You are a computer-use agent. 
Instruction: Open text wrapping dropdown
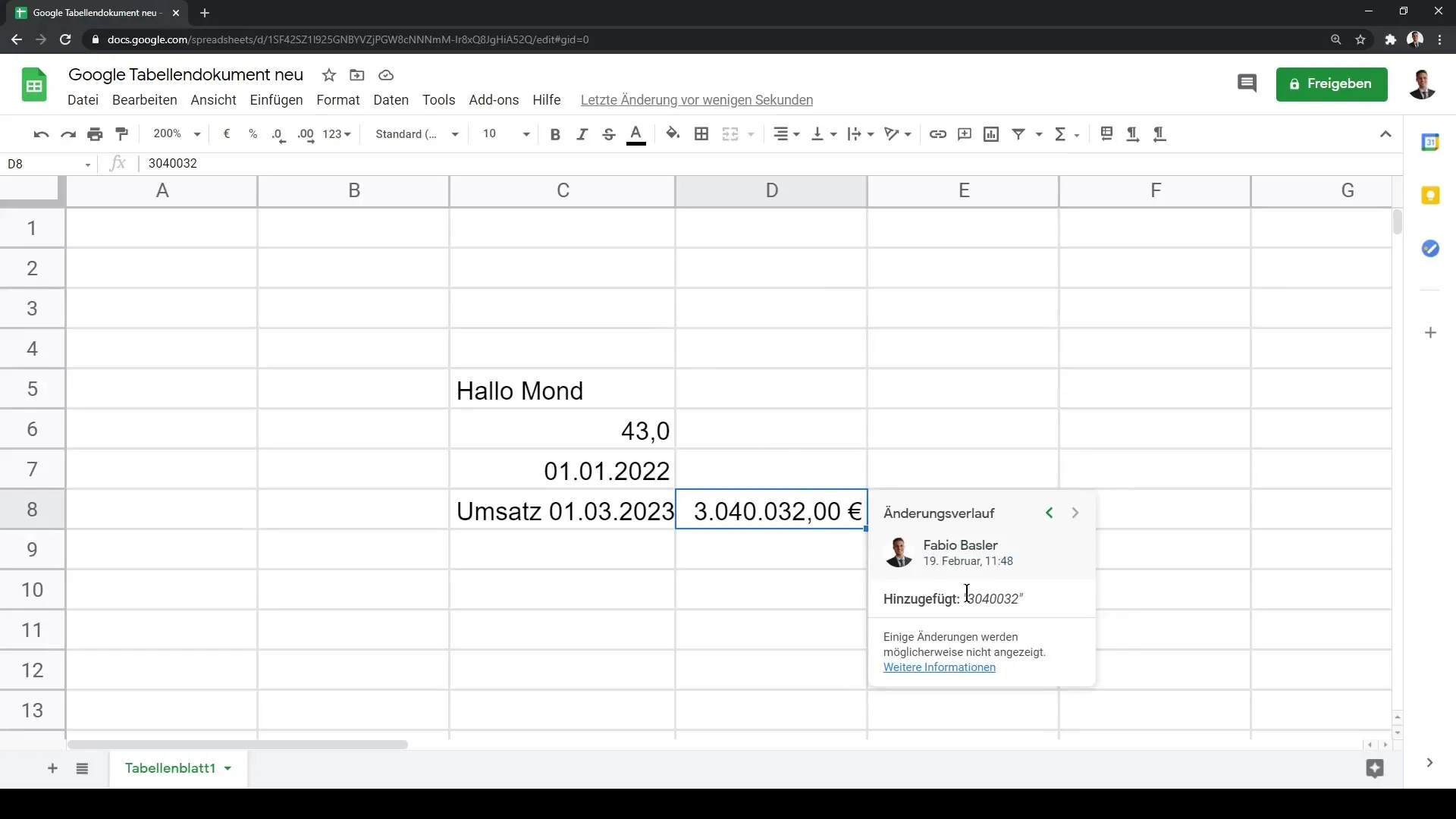tap(861, 134)
